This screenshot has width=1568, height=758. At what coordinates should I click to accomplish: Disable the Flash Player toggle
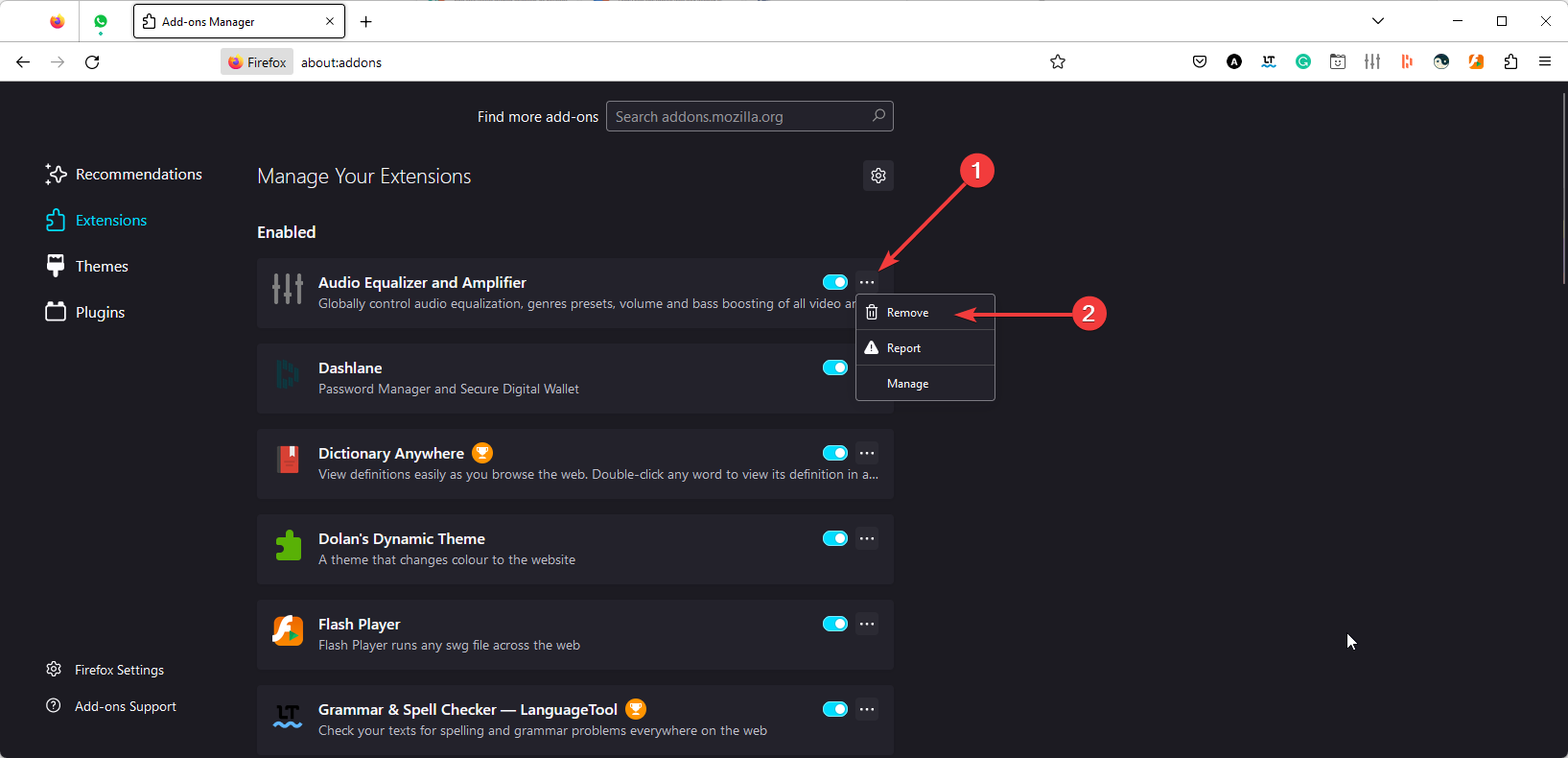click(x=835, y=624)
